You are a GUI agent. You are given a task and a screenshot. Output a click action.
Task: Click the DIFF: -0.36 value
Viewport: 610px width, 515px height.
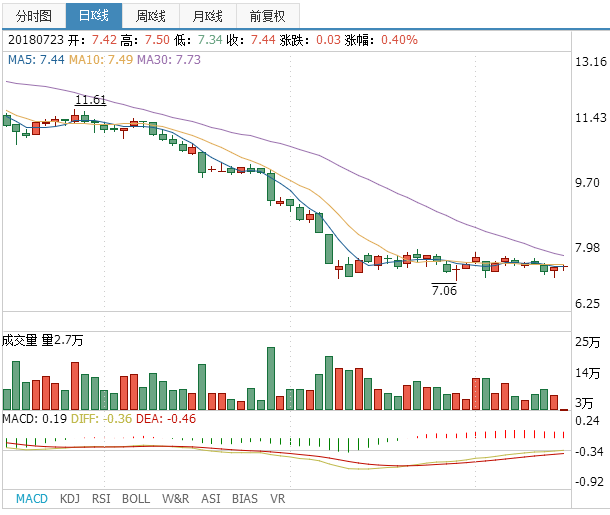(x=102, y=419)
